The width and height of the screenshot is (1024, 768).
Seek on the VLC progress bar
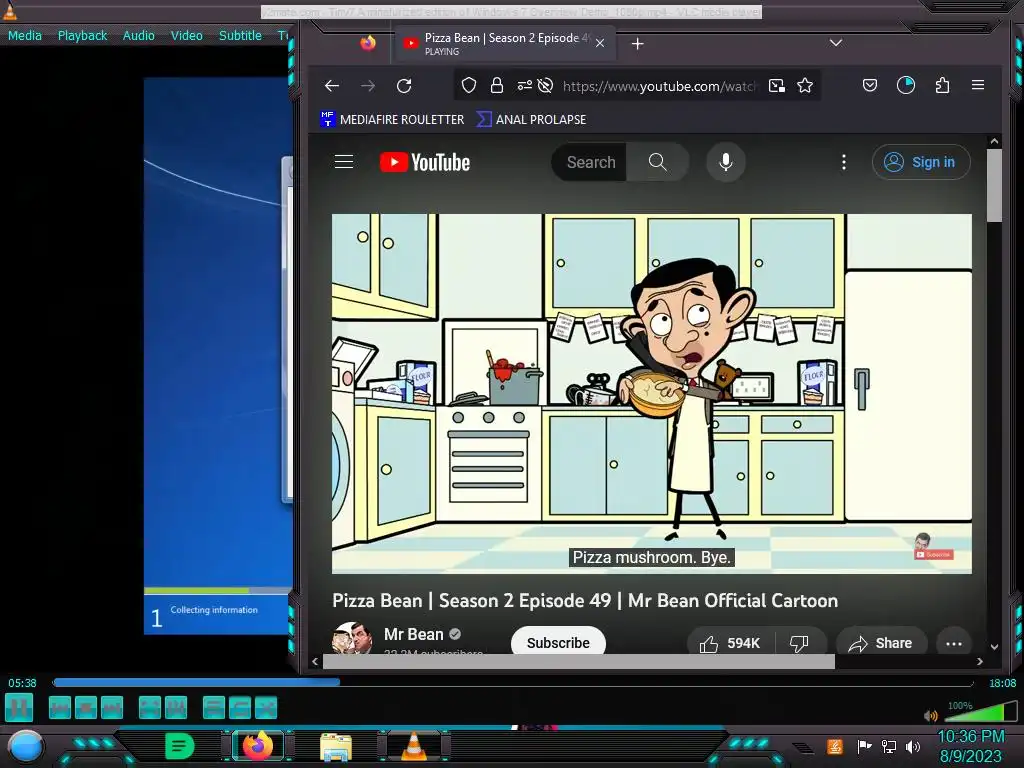(513, 682)
